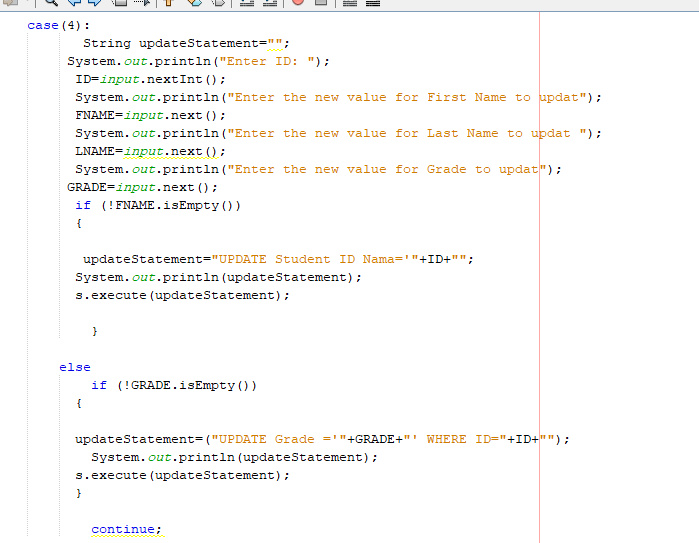
Task: Click the 'continue;' statement
Action: click(127, 530)
